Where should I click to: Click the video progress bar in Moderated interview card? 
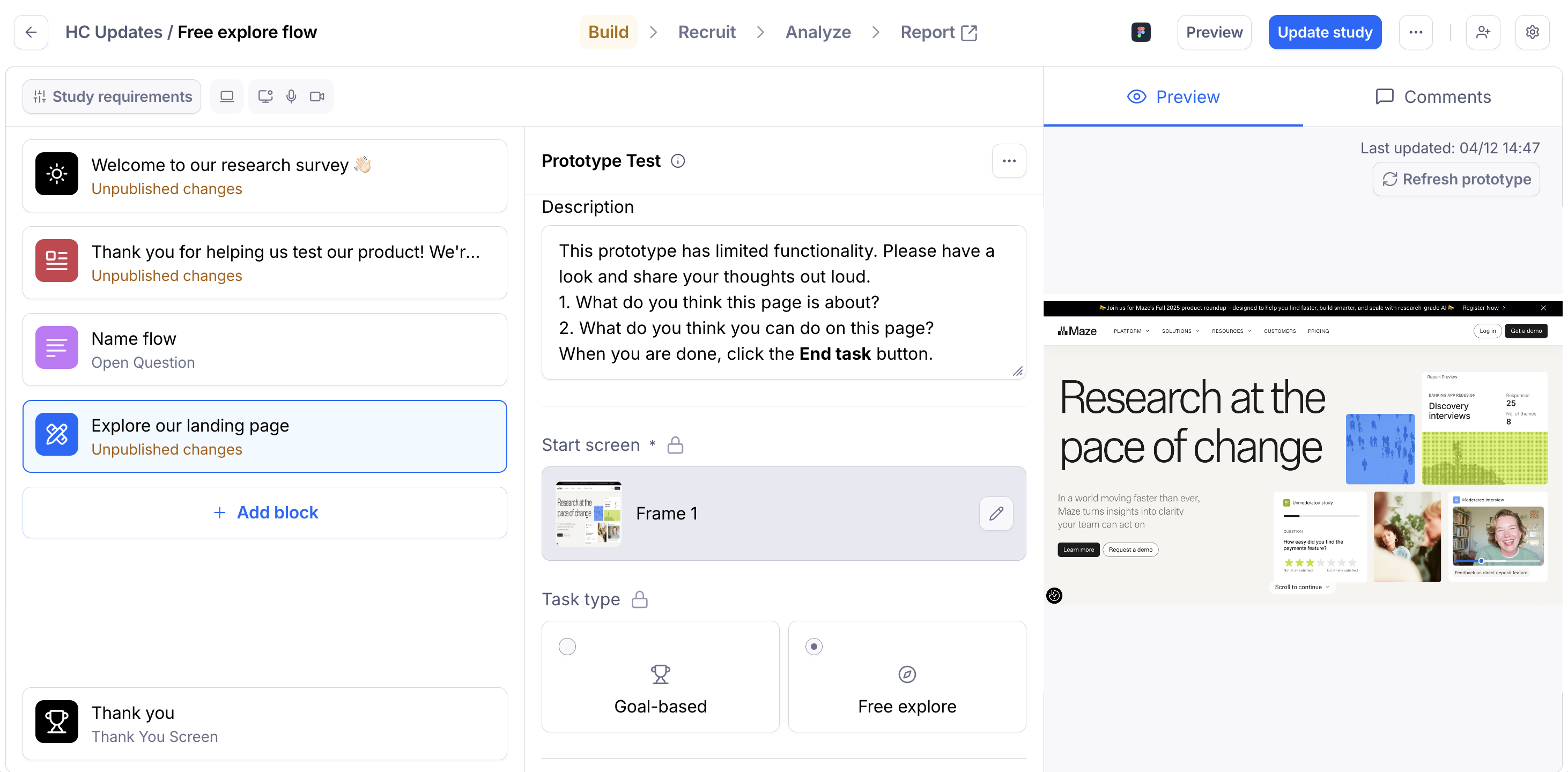point(1497,561)
